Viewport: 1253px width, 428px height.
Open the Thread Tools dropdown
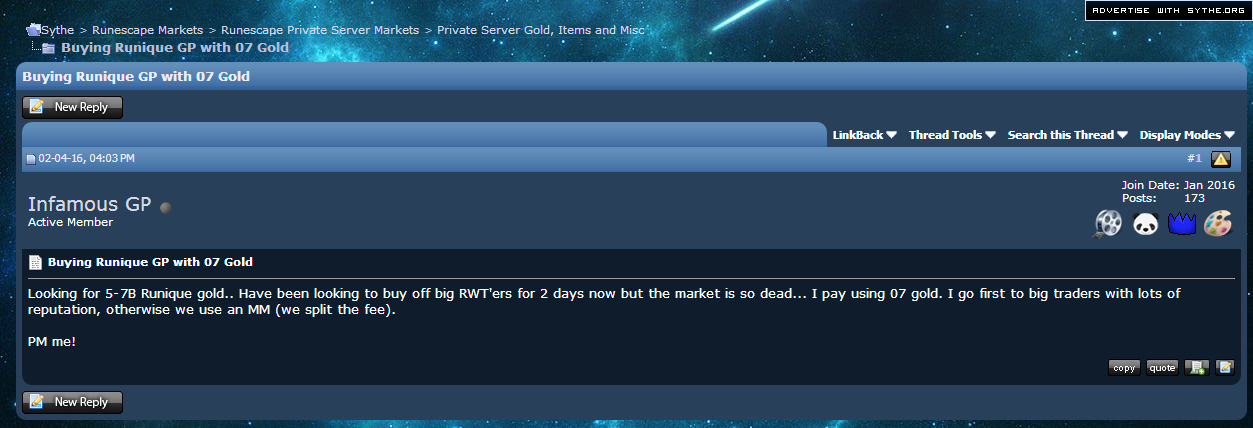[952, 135]
